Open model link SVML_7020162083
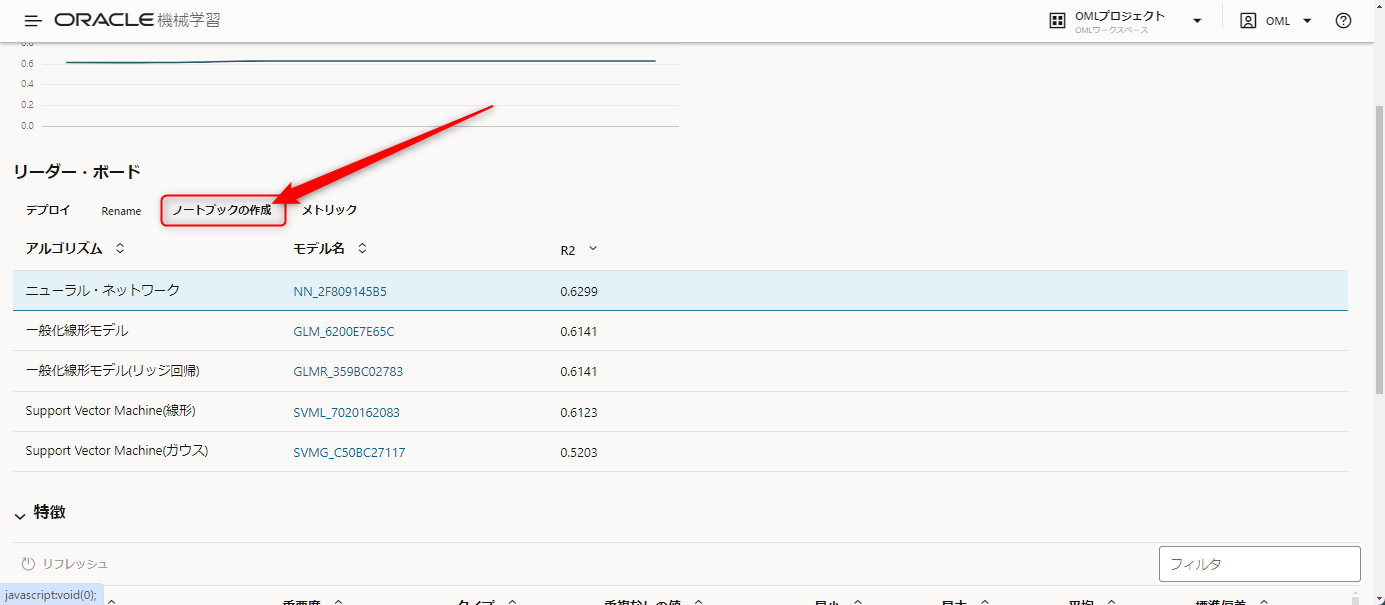Viewport: 1385px width, 605px height. tap(346, 412)
